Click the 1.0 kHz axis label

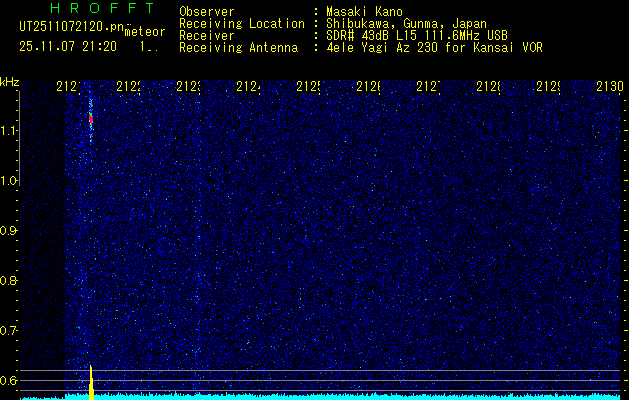[8, 181]
